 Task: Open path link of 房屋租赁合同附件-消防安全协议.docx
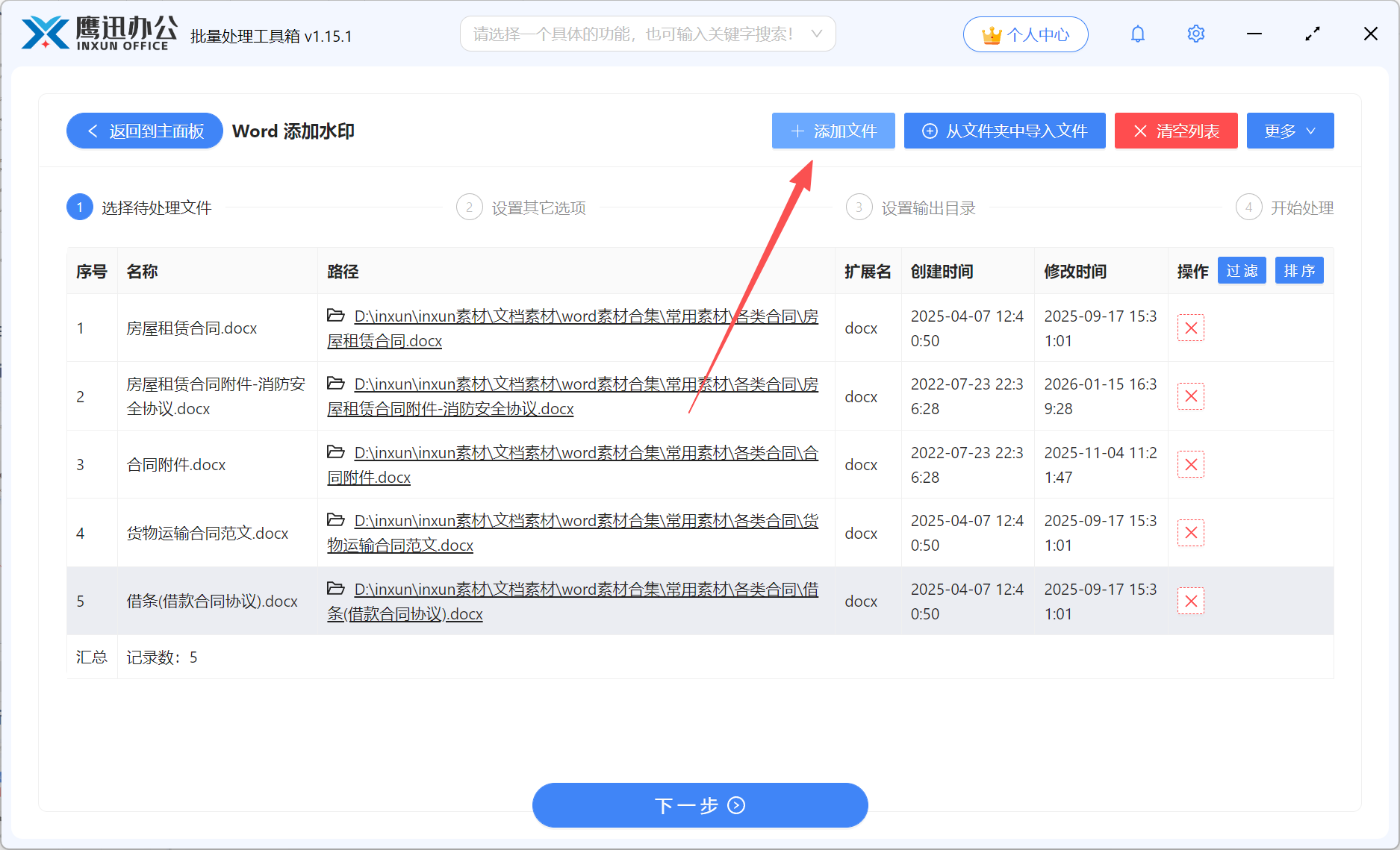point(573,396)
